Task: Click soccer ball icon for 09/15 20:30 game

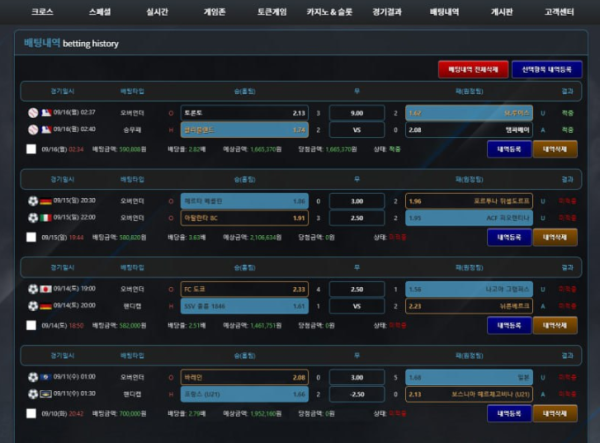Action: pyautogui.click(x=33, y=201)
